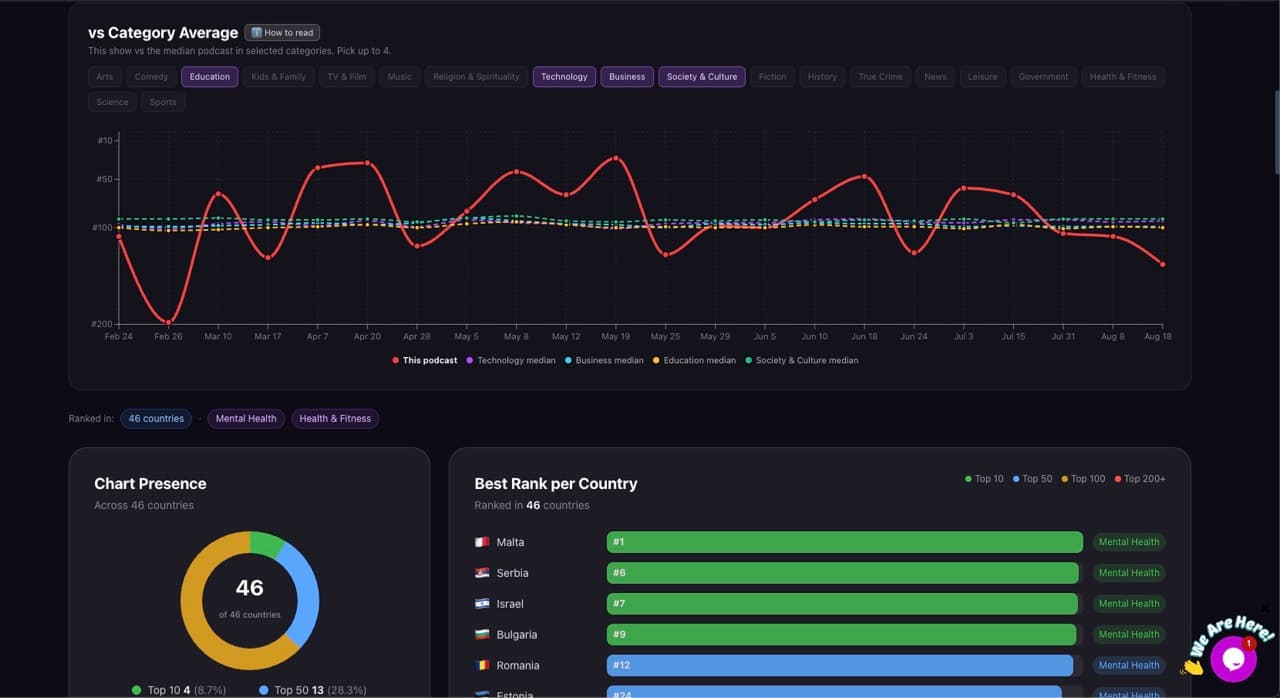This screenshot has width=1280, height=698.
Task: Toggle the Kids & Family category chip
Action: [x=279, y=77]
